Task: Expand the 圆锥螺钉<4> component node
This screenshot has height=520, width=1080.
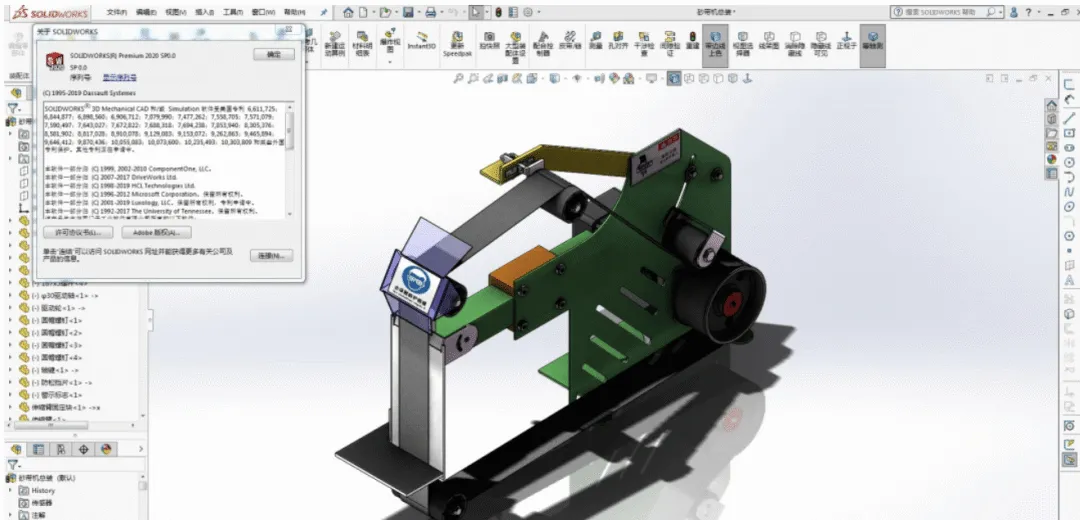Action: tap(10, 357)
